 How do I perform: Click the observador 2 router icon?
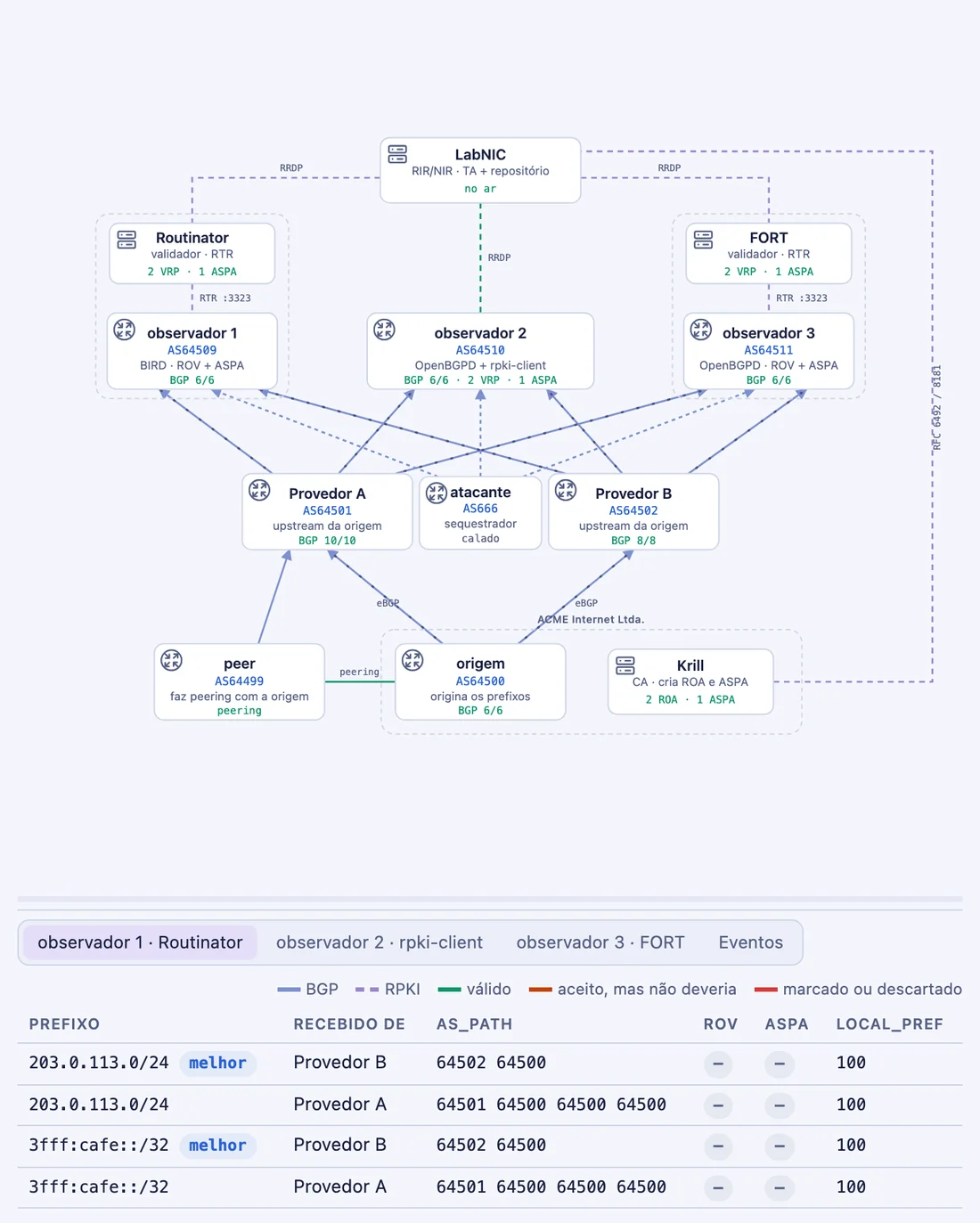tap(384, 330)
